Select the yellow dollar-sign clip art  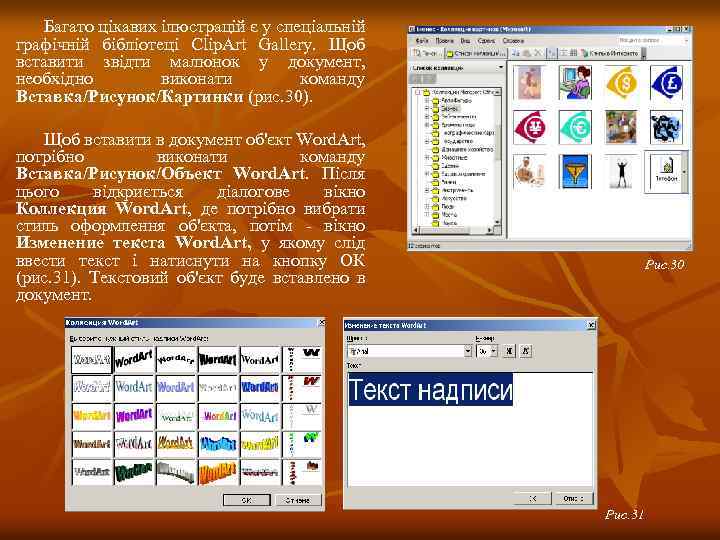pos(621,83)
